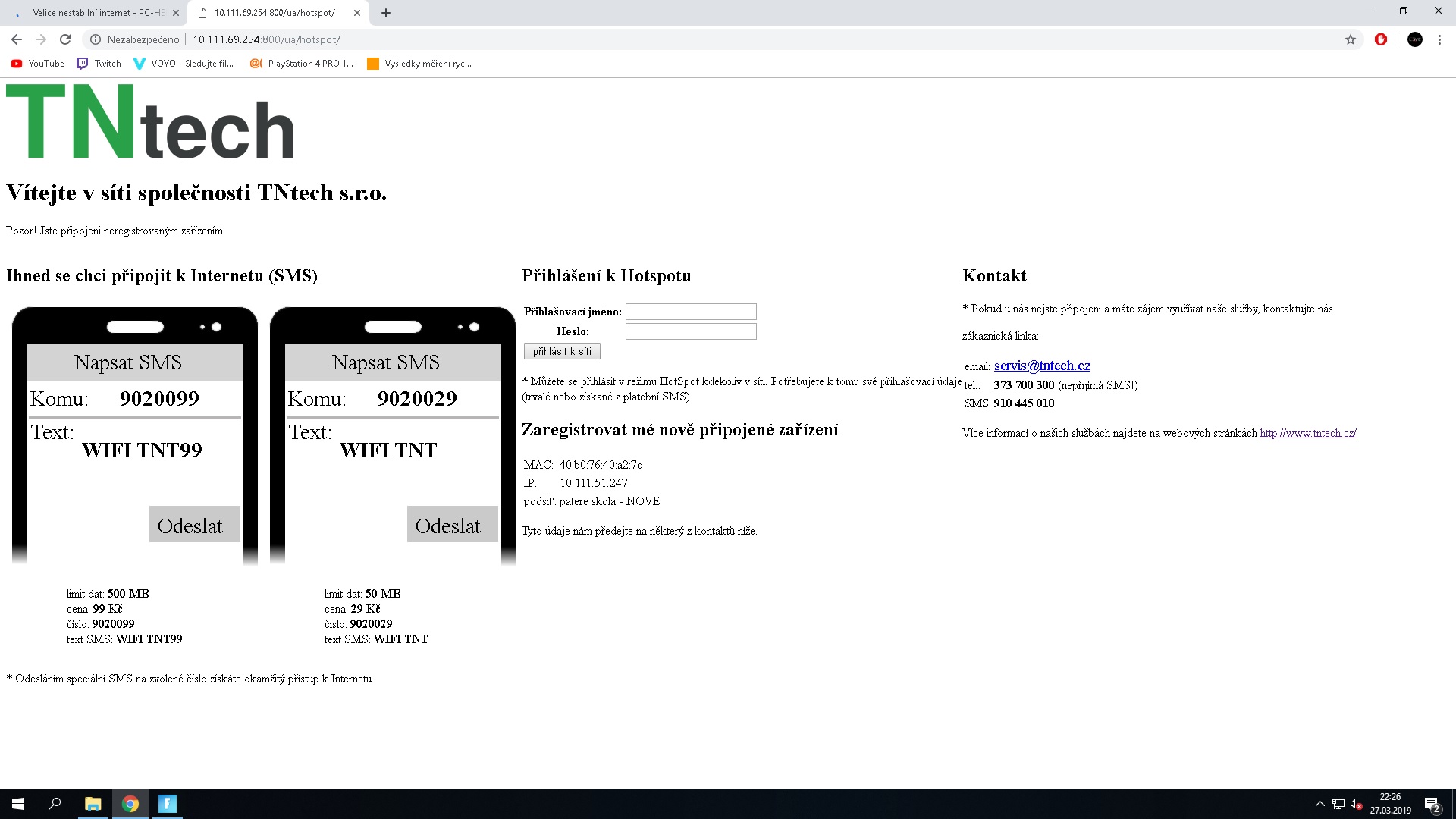Click the servis@tntech.cz email link
1456x819 pixels.
pos(1042,366)
